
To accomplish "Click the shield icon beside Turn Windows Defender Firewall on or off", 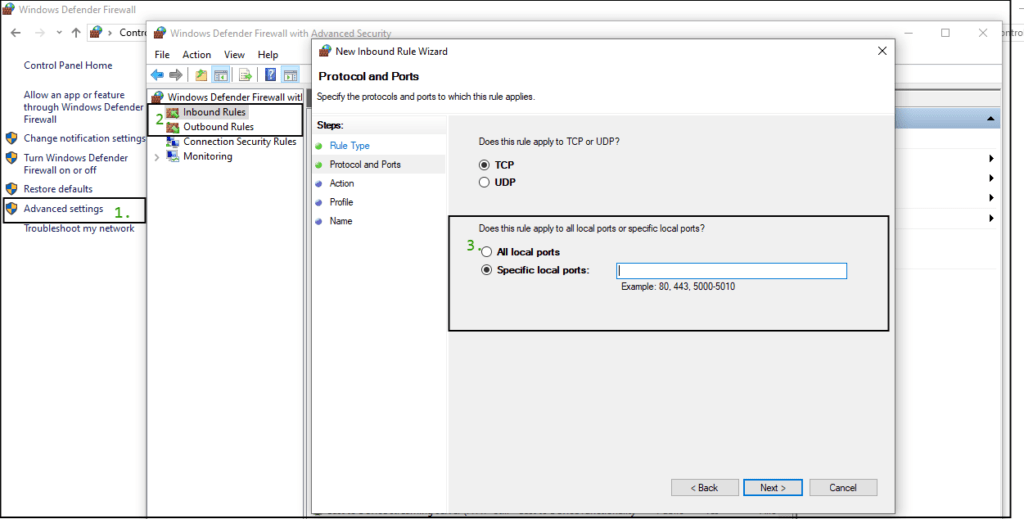I will (x=11, y=158).
